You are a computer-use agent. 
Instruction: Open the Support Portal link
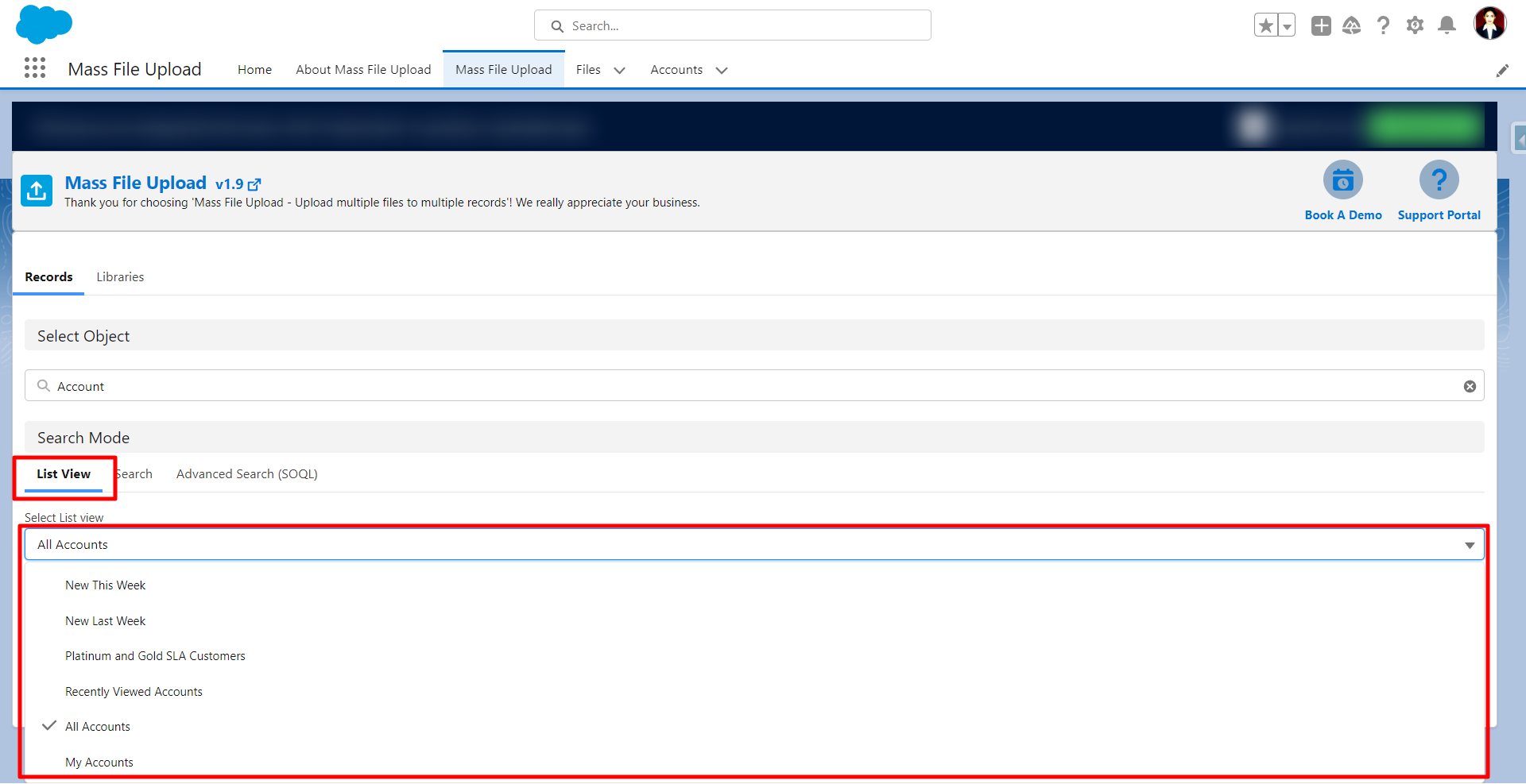pos(1439,215)
